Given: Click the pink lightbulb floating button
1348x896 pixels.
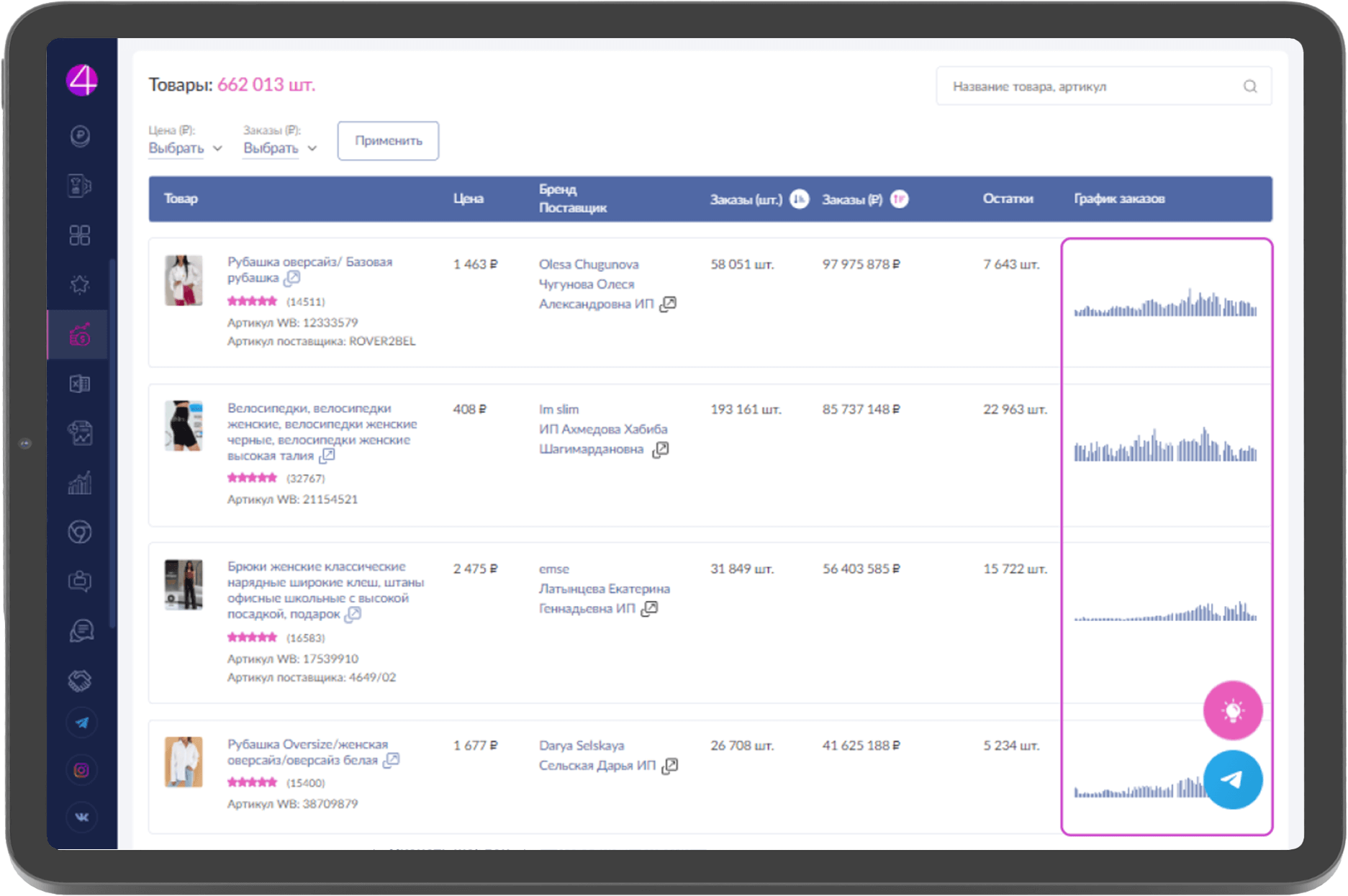Looking at the screenshot, I should tap(1232, 711).
